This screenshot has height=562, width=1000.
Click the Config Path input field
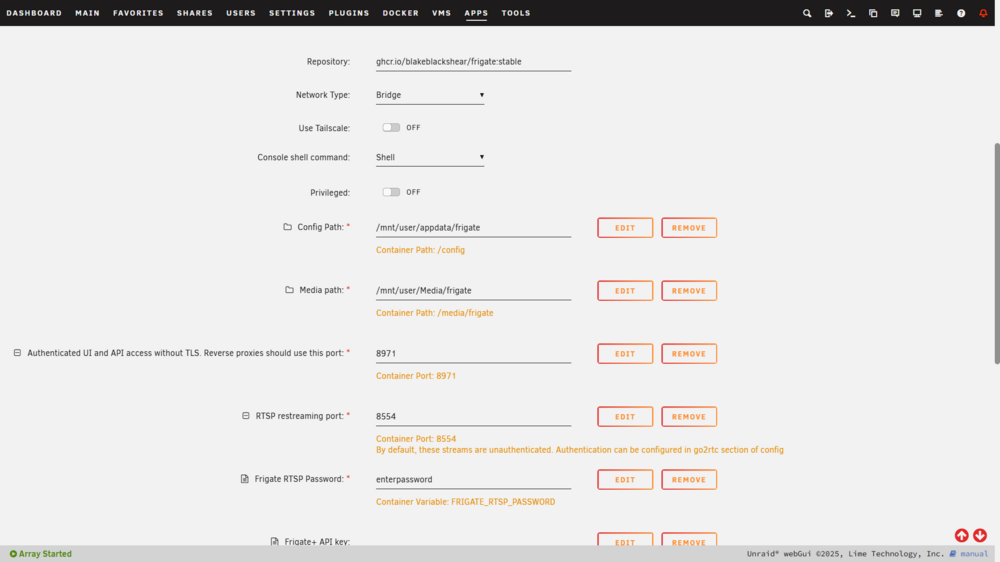coord(473,228)
